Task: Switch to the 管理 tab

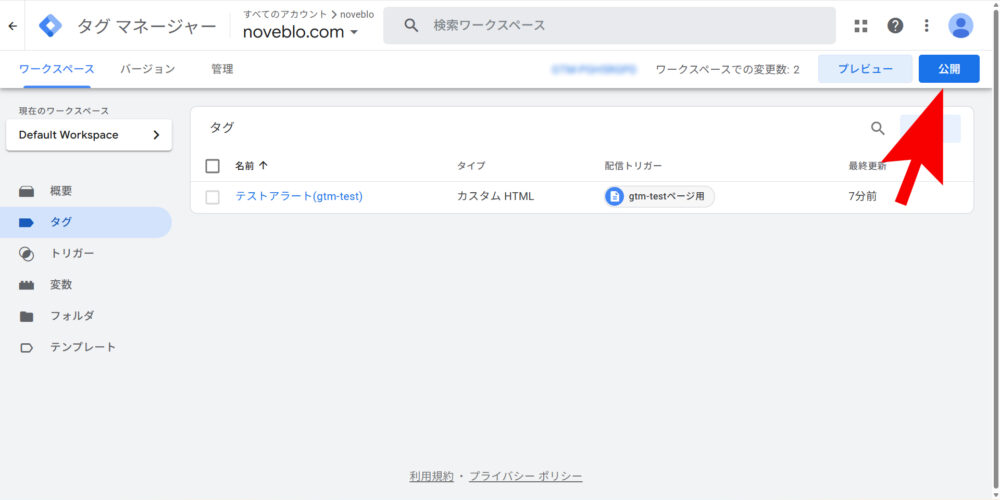Action: point(222,69)
